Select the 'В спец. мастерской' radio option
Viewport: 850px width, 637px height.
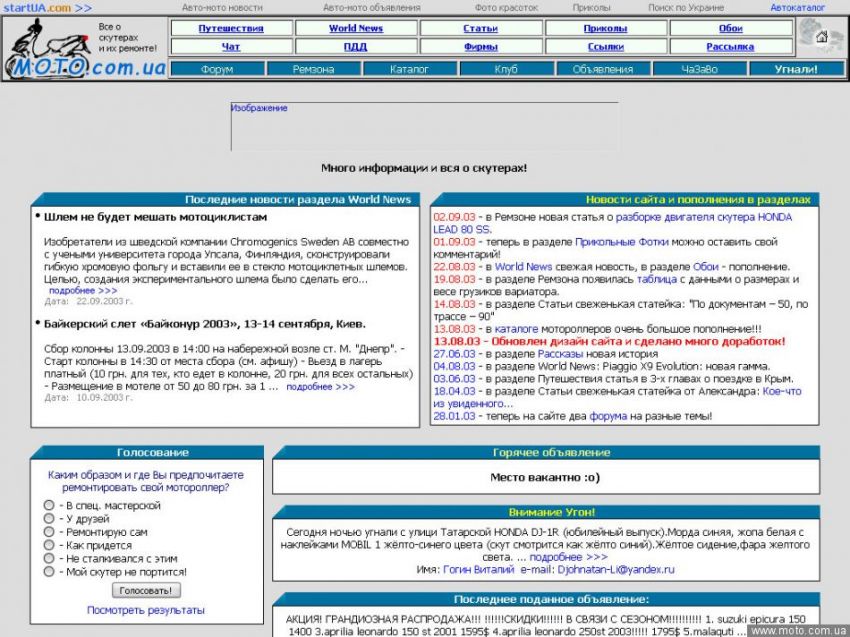(49, 506)
